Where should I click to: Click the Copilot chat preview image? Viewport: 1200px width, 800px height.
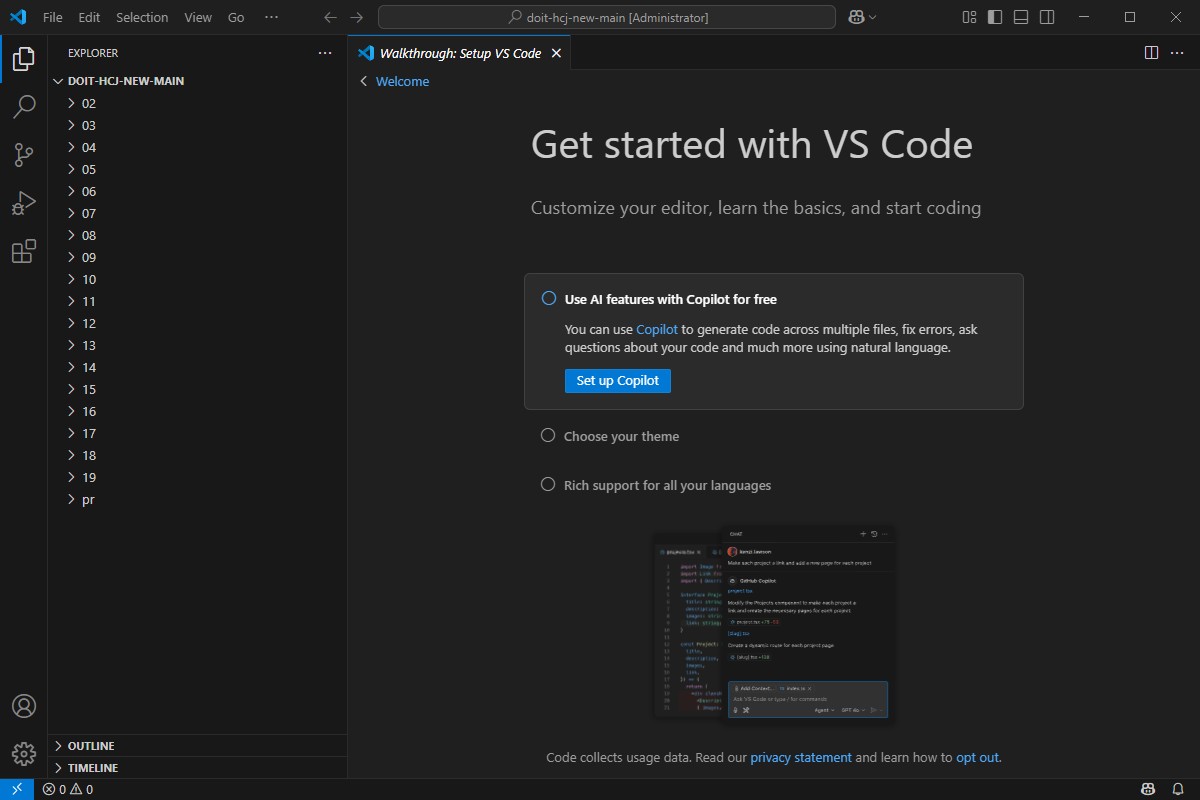pyautogui.click(x=773, y=623)
